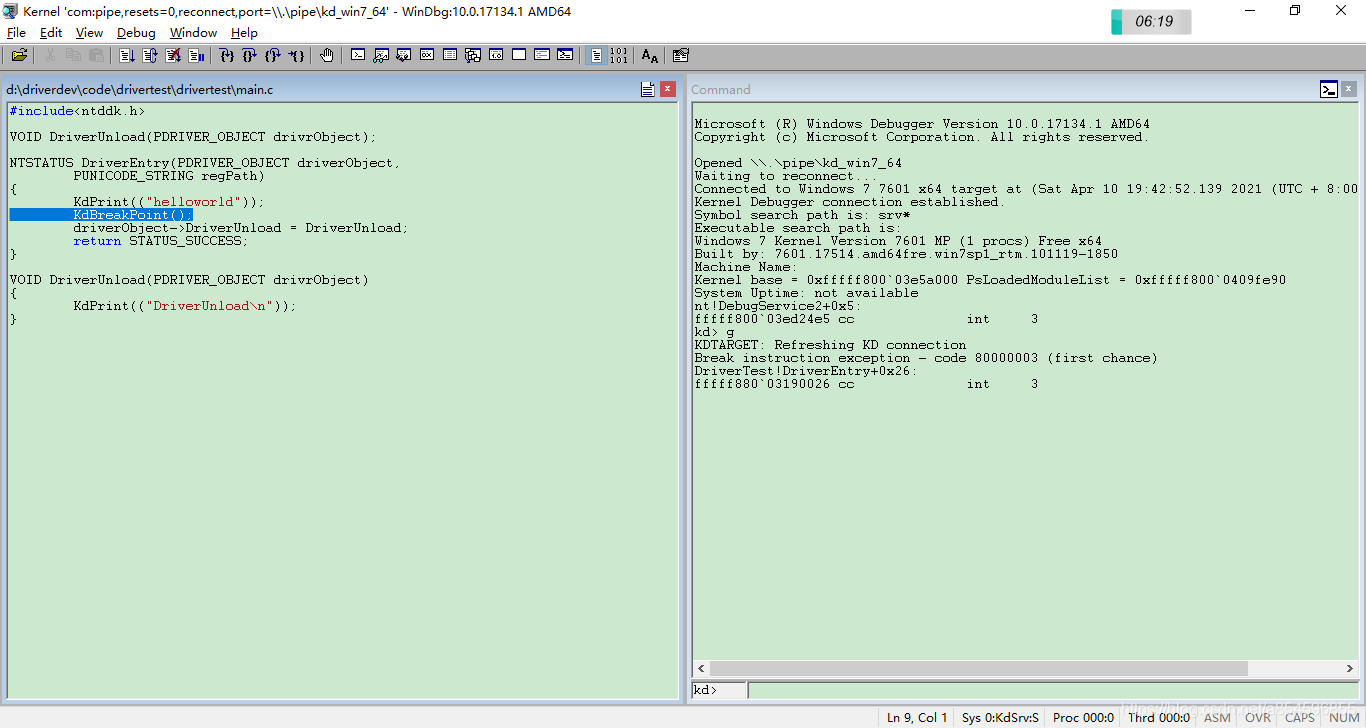Click 'Thrd 000:0' status bar entry
1366x728 pixels.
[1158, 718]
